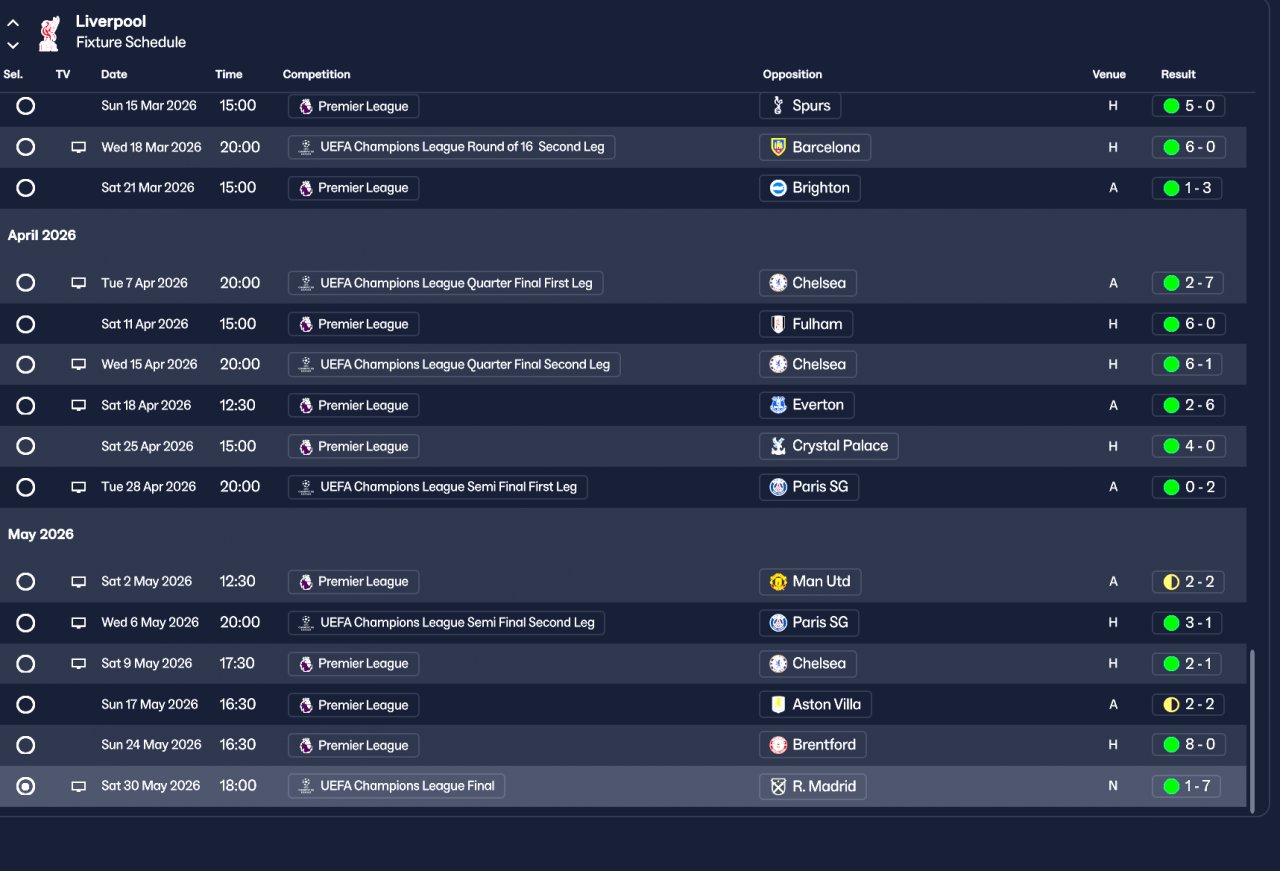The height and width of the screenshot is (871, 1280).
Task: Sort by the Time column header
Action: 229,74
